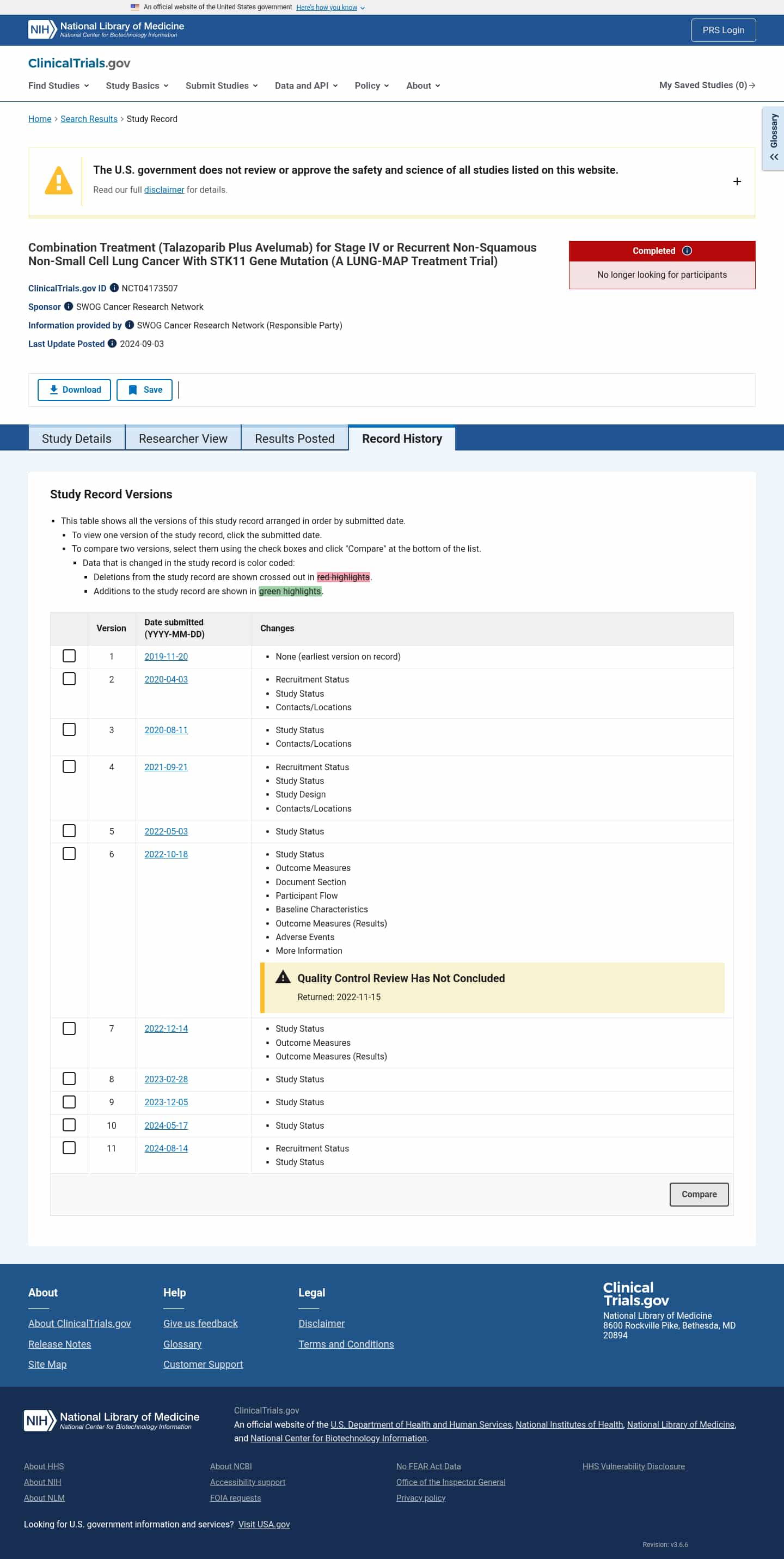Click the NIH National Library of Medicine header logo
Viewport: 784px width, 1559px height.
point(107,29)
